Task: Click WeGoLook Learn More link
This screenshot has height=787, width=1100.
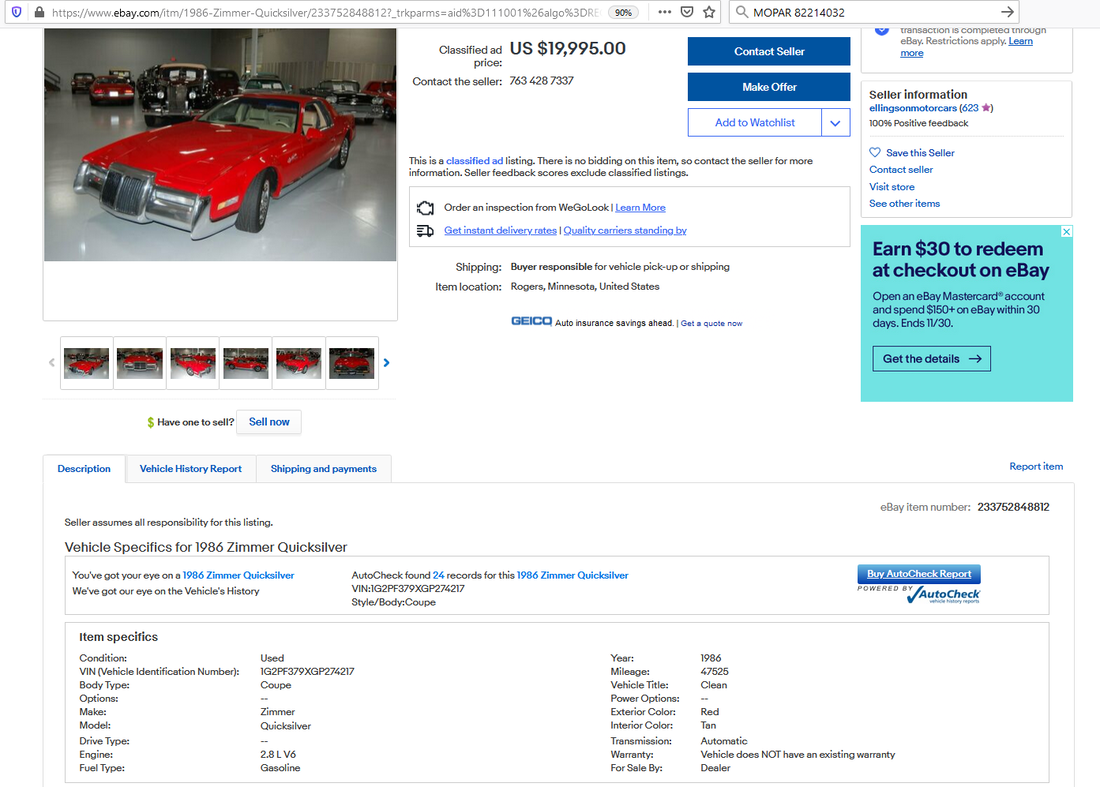Action: point(640,208)
